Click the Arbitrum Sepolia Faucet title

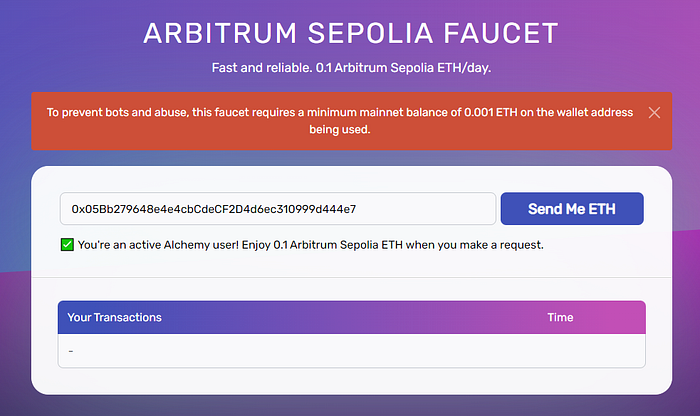351,33
